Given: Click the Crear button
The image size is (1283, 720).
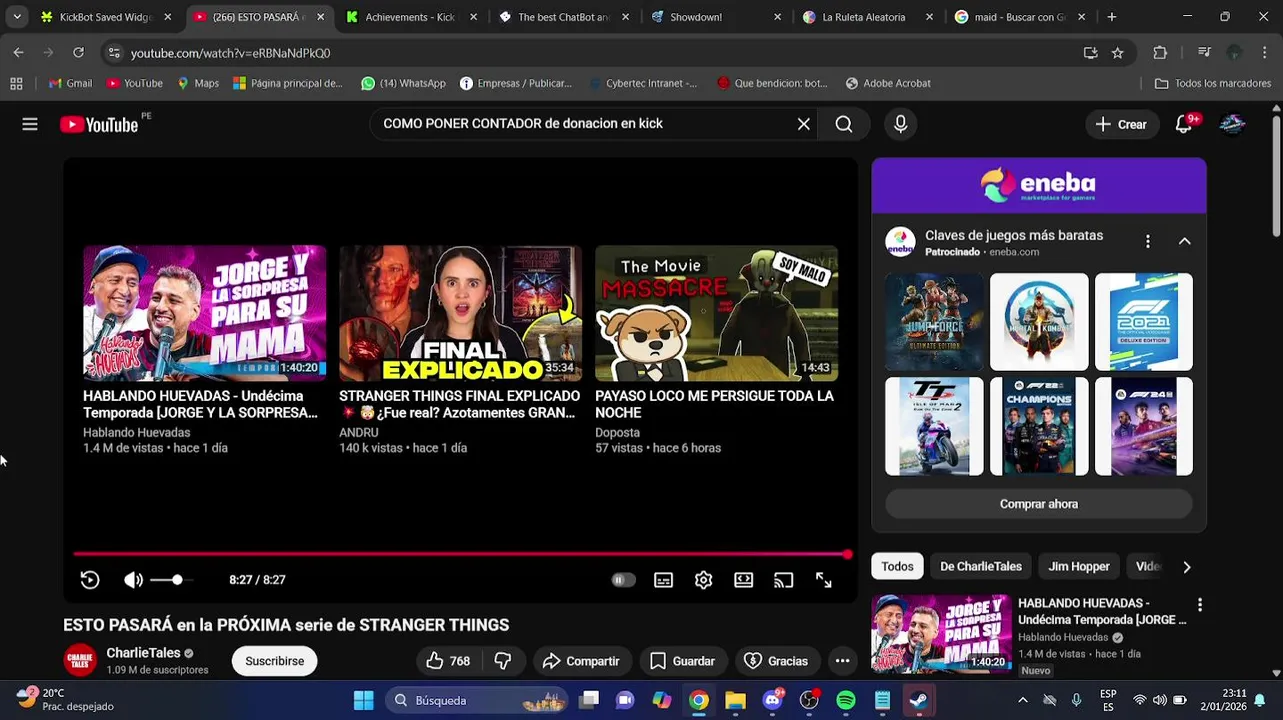Looking at the screenshot, I should pyautogui.click(x=1121, y=124).
